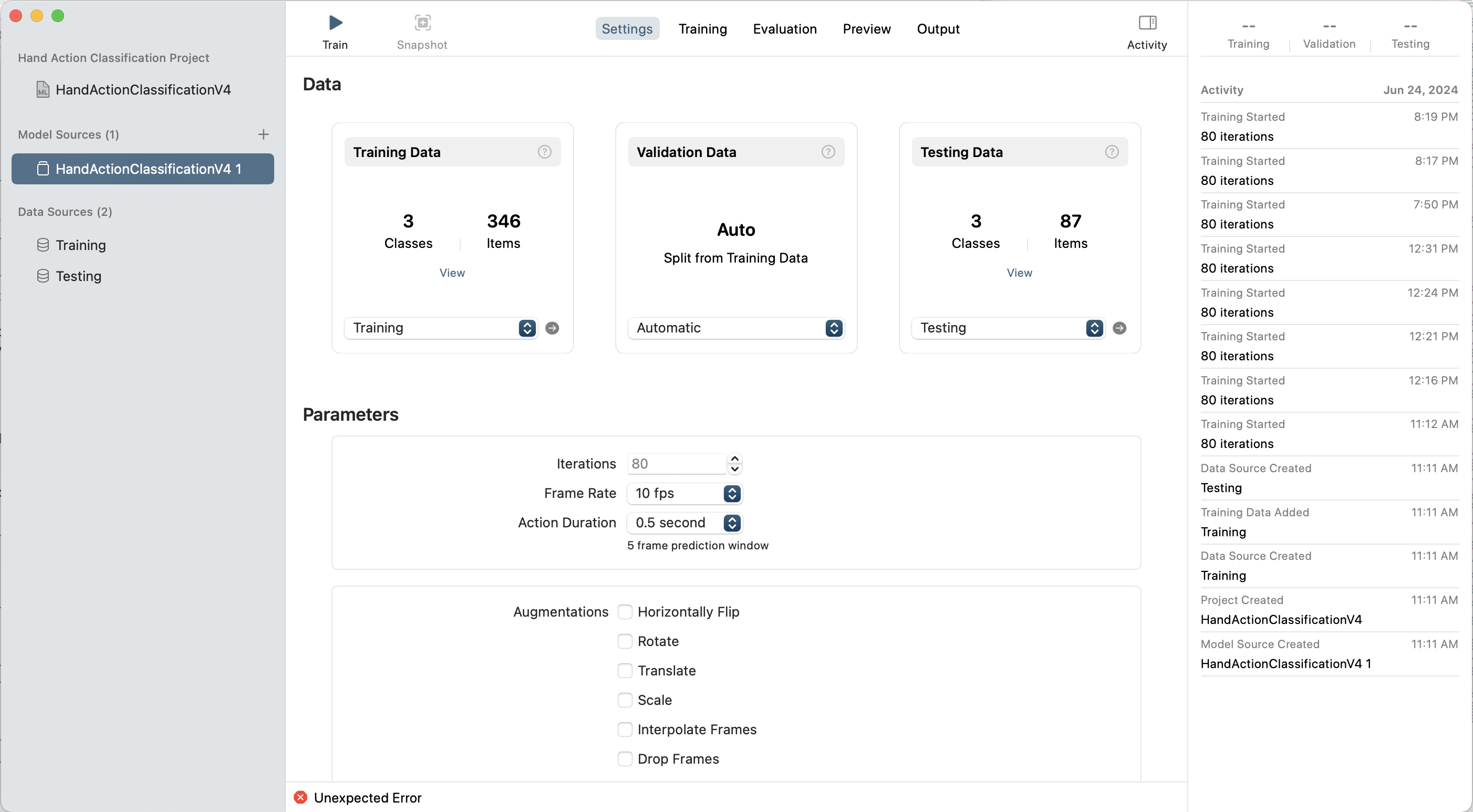The image size is (1473, 812).
Task: Click the Training Data help question icon
Action: coord(544,152)
